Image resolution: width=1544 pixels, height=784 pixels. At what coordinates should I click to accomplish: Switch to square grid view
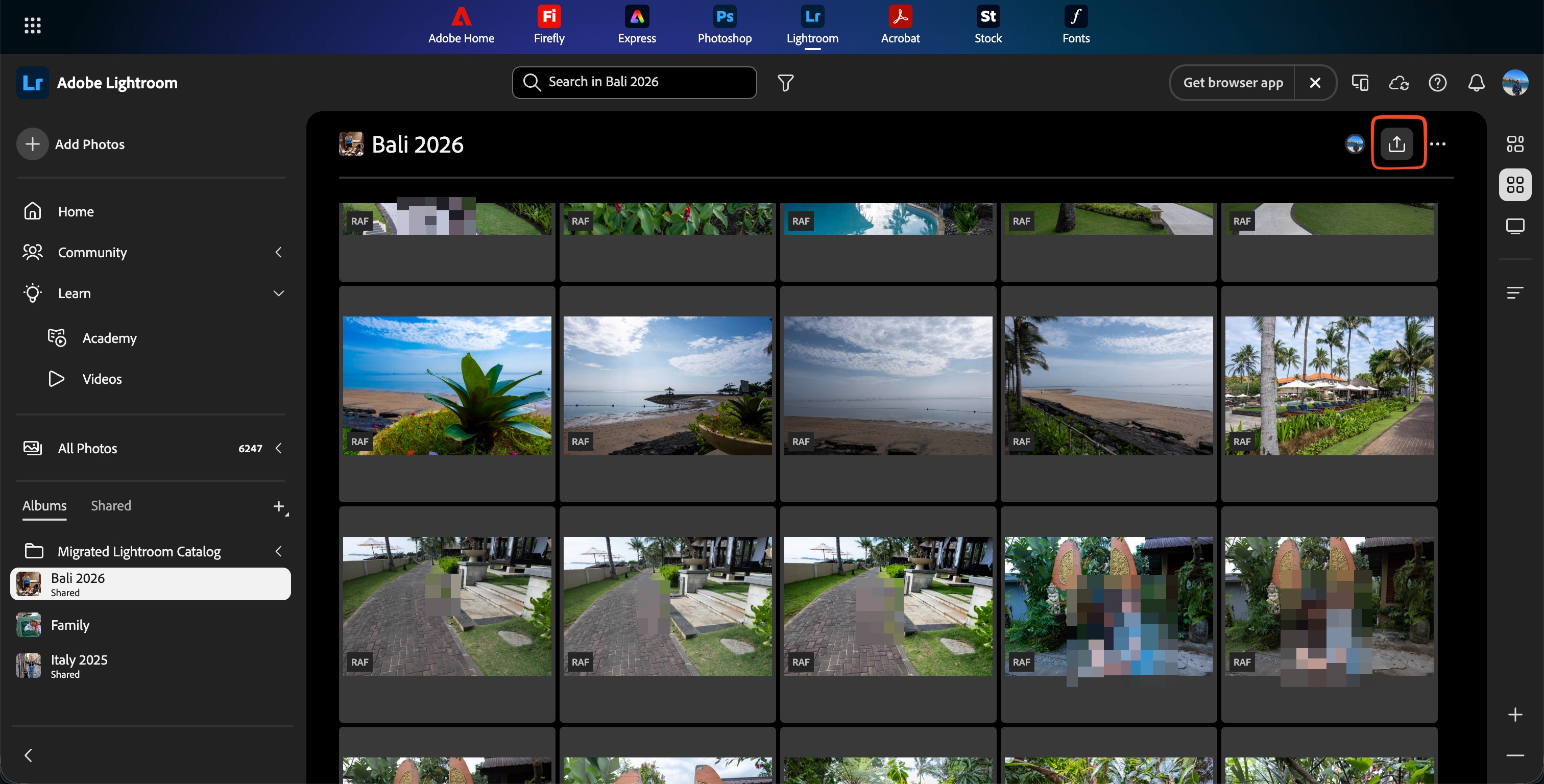[1514, 185]
